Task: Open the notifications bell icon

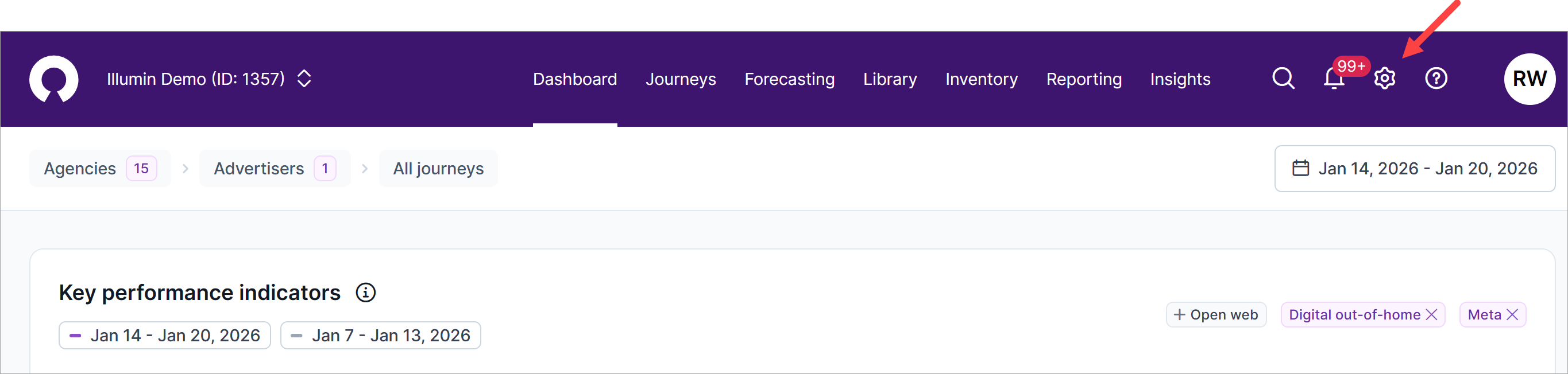Action: pyautogui.click(x=1334, y=79)
